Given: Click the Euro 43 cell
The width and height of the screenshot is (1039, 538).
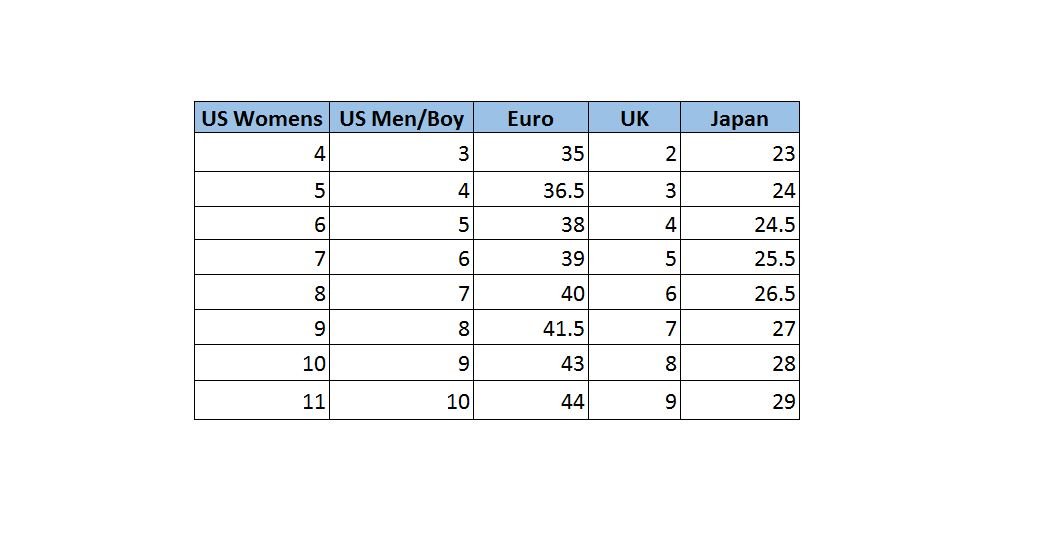Looking at the screenshot, I should pos(531,363).
